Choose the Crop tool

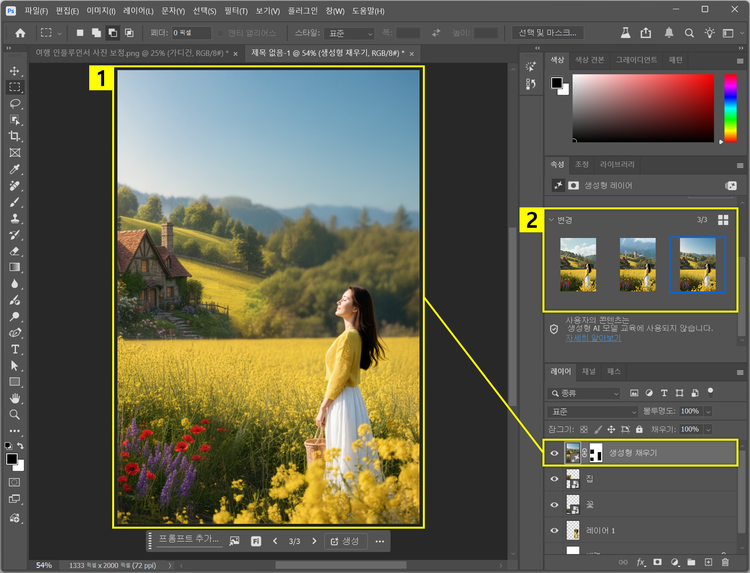pyautogui.click(x=15, y=136)
